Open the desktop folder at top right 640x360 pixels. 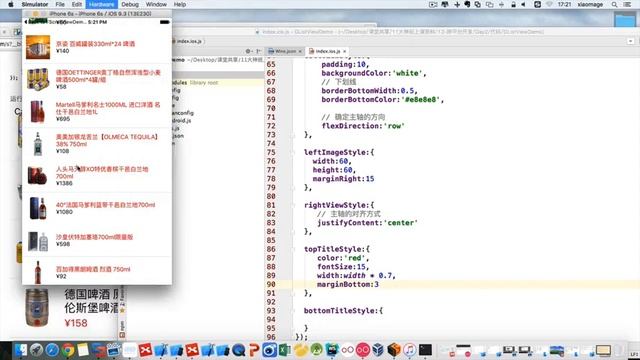625,19
